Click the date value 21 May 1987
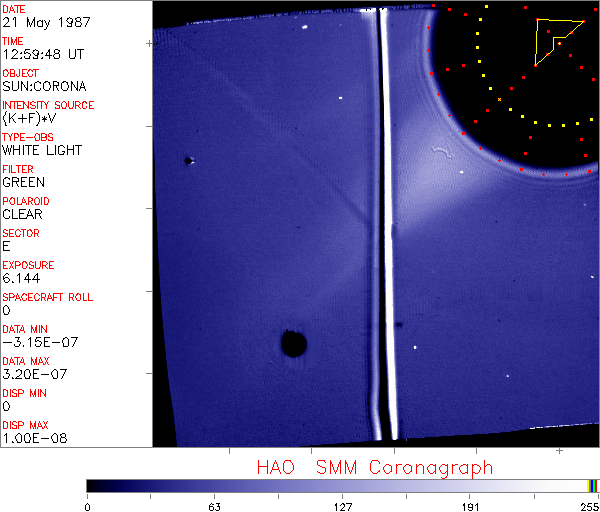This screenshot has width=600, height=512. tap(46, 22)
